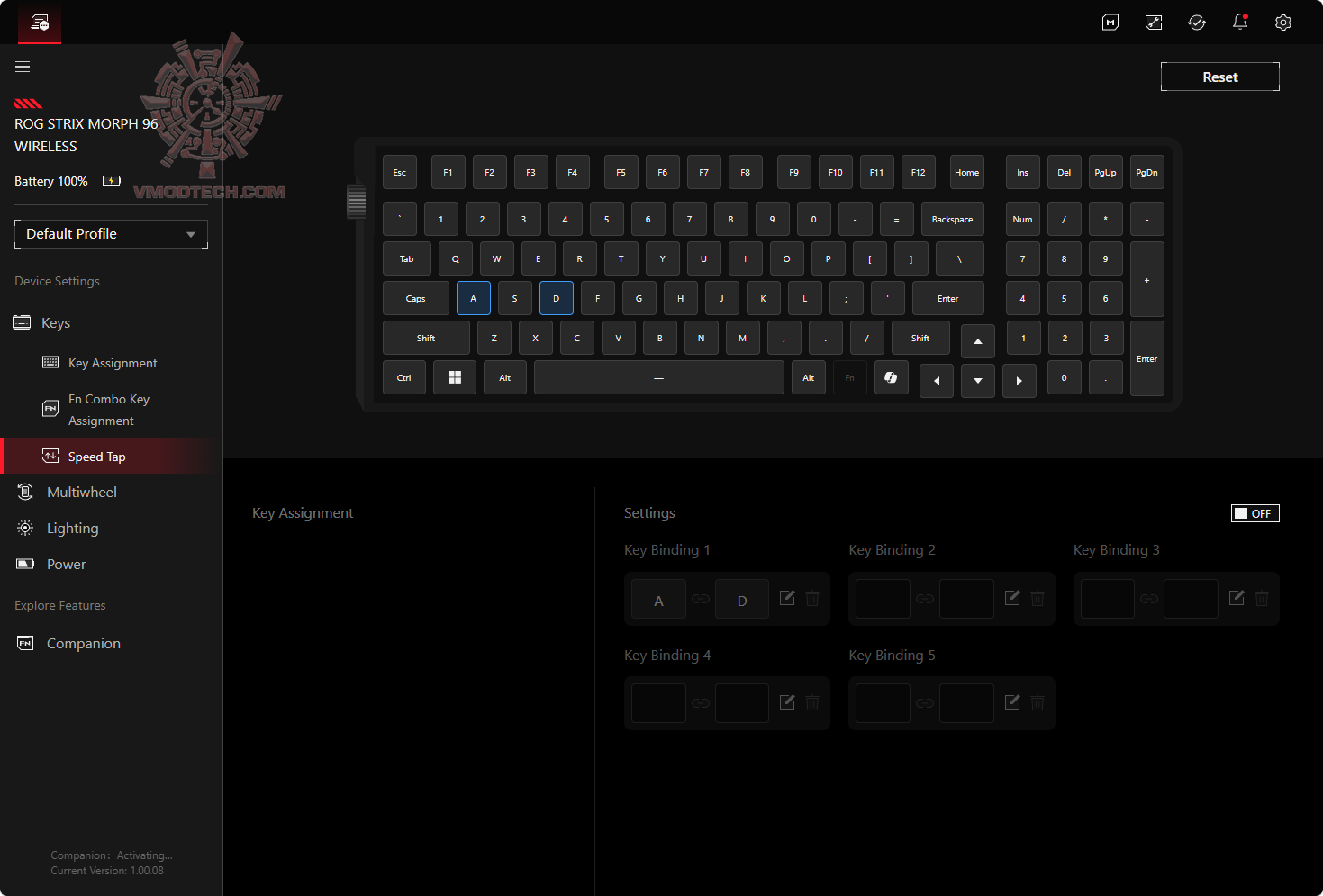The width and height of the screenshot is (1323, 896).
Task: Collapse the sidebar with the hamburger icon
Action: point(23,67)
